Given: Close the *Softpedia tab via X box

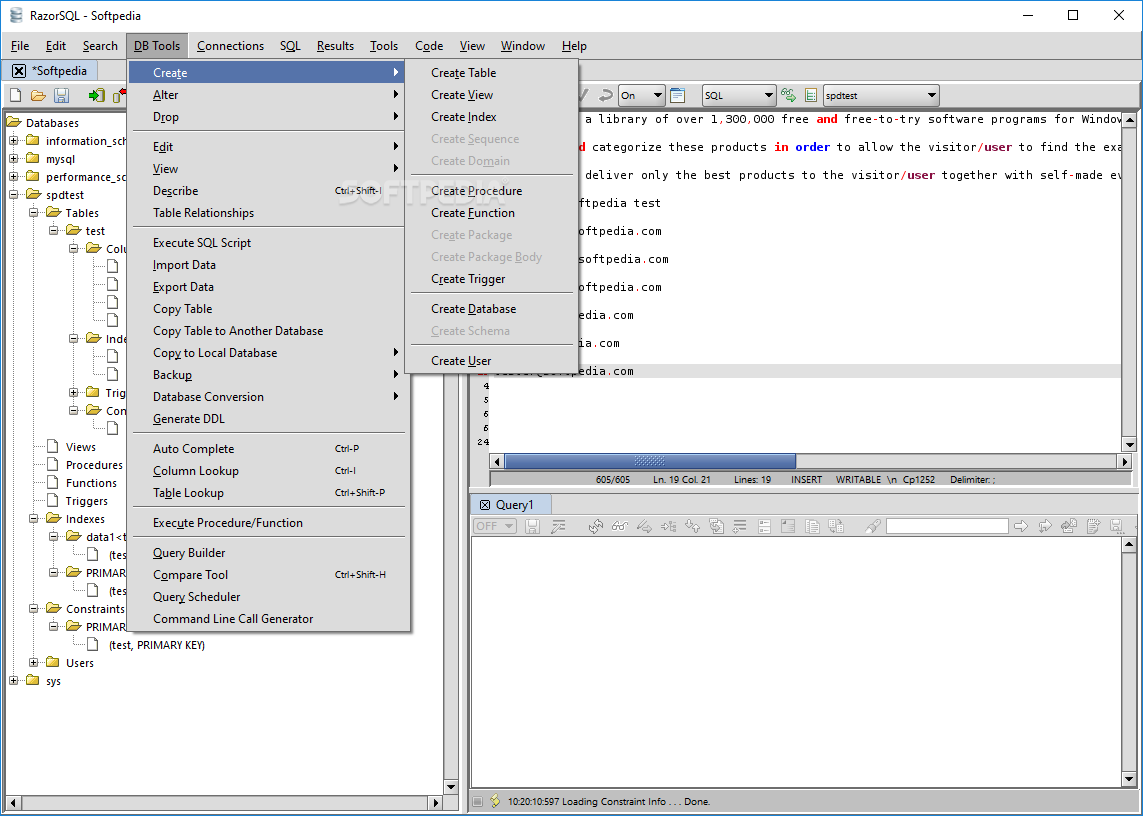Looking at the screenshot, I should tap(20, 71).
